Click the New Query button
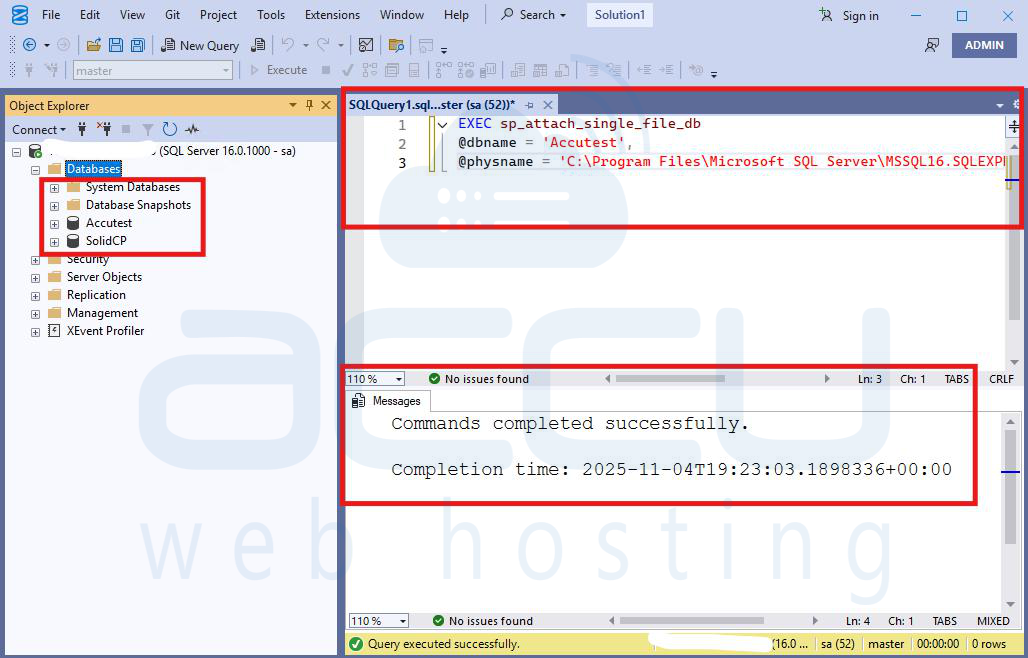This screenshot has height=658, width=1028. point(200,45)
